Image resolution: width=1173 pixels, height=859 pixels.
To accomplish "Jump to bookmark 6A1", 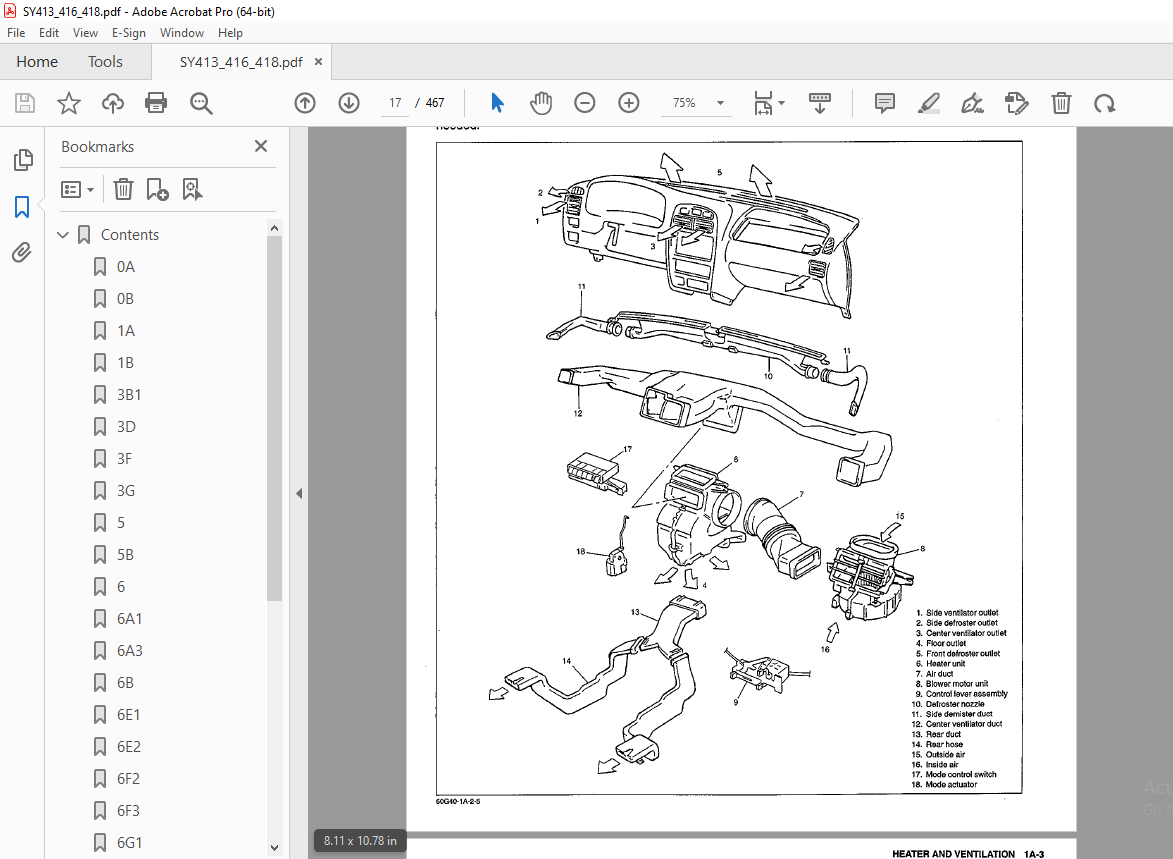I will 129,619.
